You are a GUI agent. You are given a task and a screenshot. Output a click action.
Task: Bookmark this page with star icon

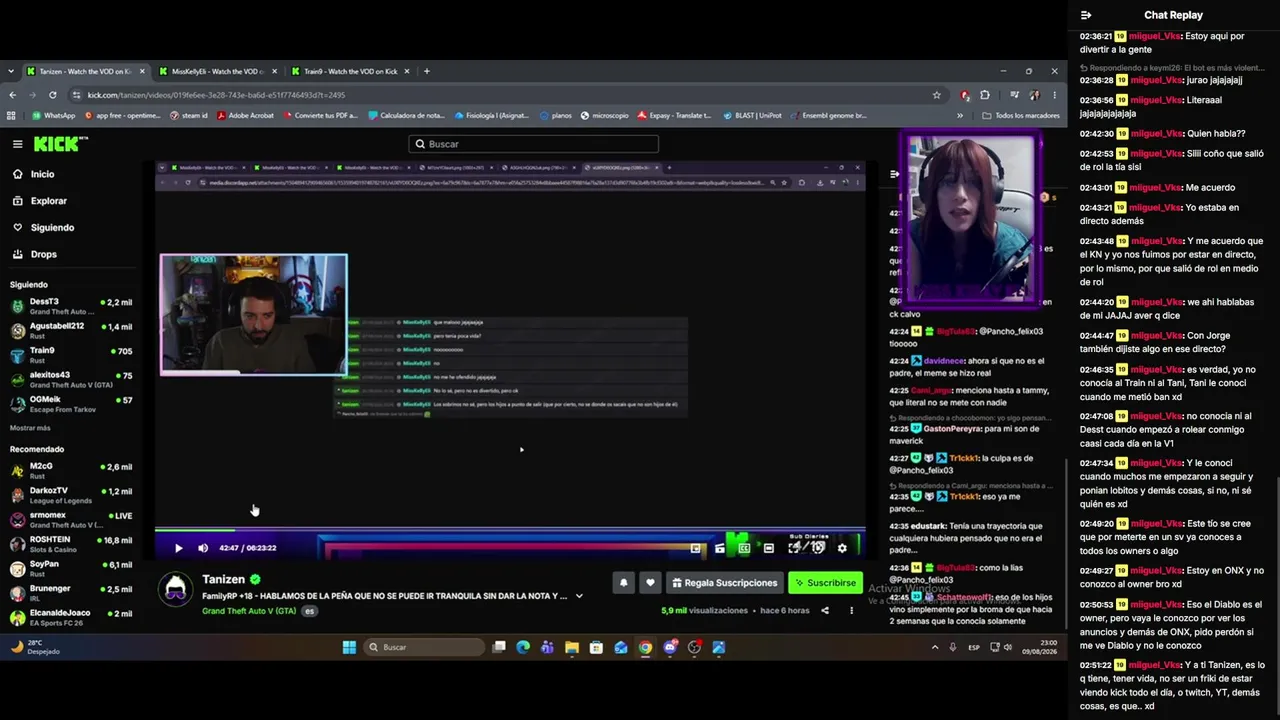pos(936,95)
